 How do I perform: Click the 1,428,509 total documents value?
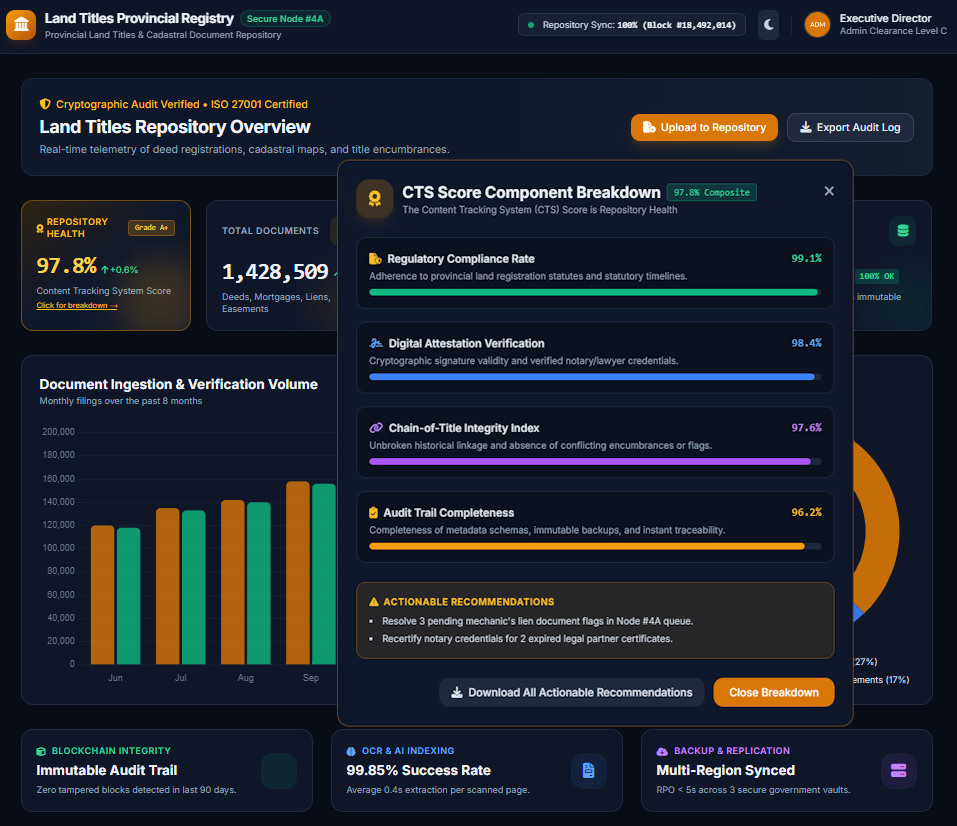click(275, 272)
